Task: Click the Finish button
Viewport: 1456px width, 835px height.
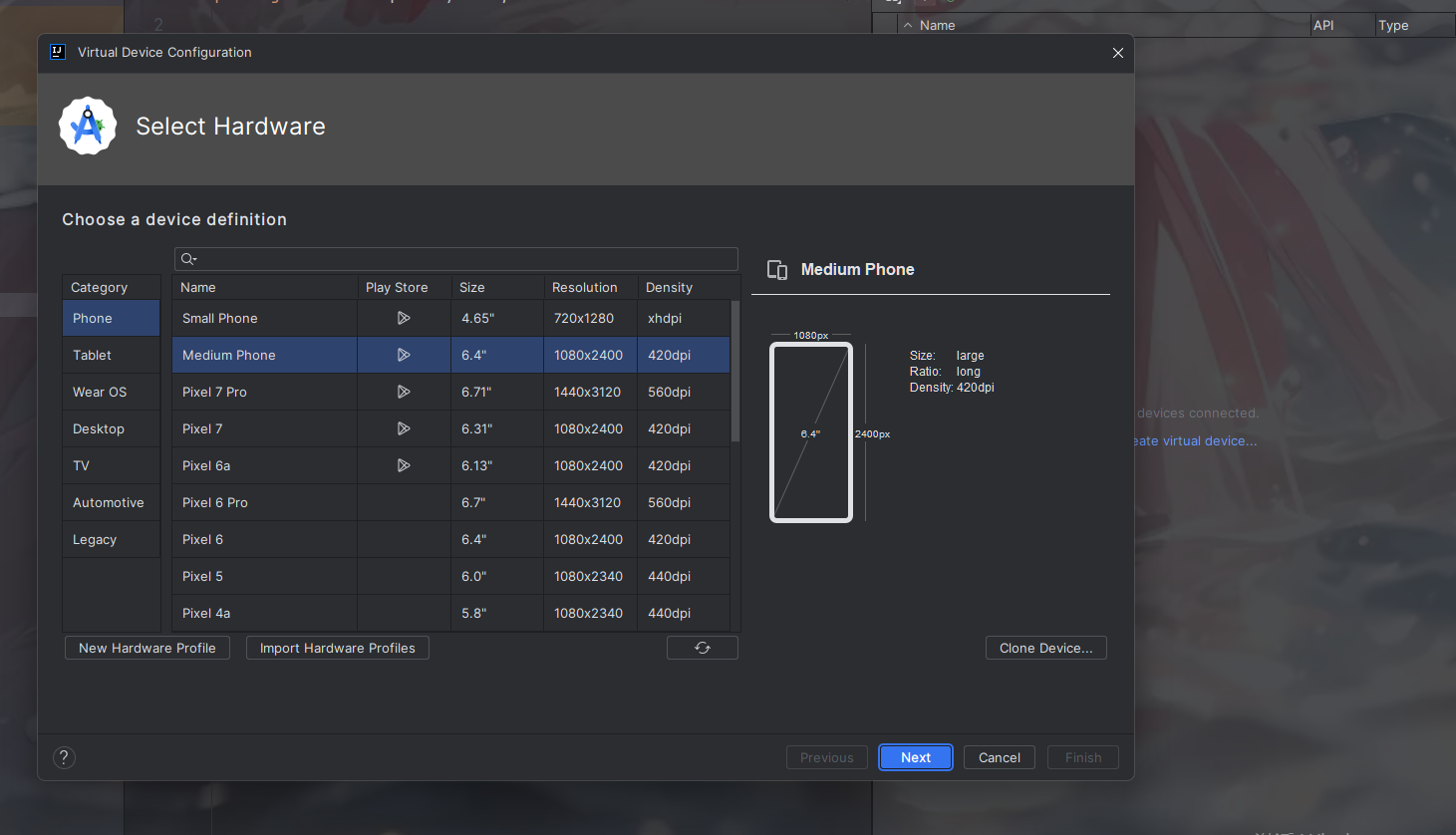Action: tap(1083, 757)
